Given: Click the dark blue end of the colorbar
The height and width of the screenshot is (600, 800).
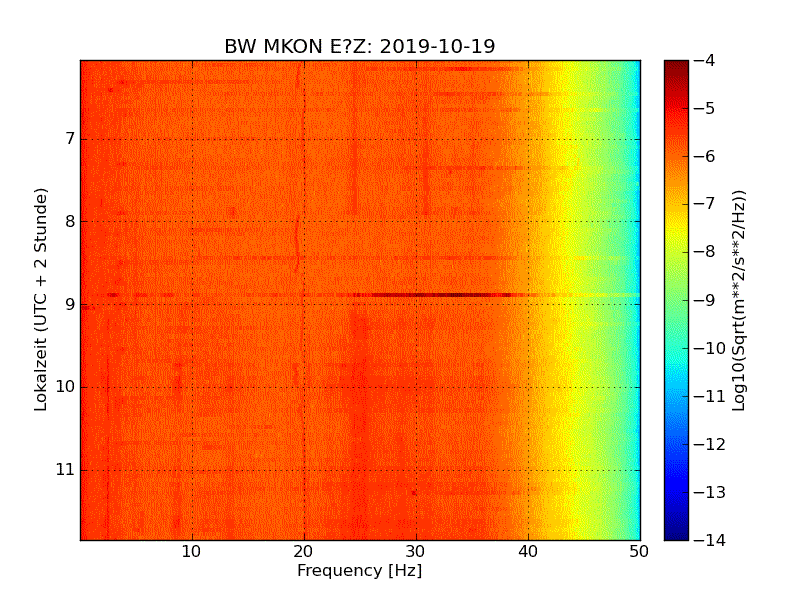Looking at the screenshot, I should click(x=677, y=531).
